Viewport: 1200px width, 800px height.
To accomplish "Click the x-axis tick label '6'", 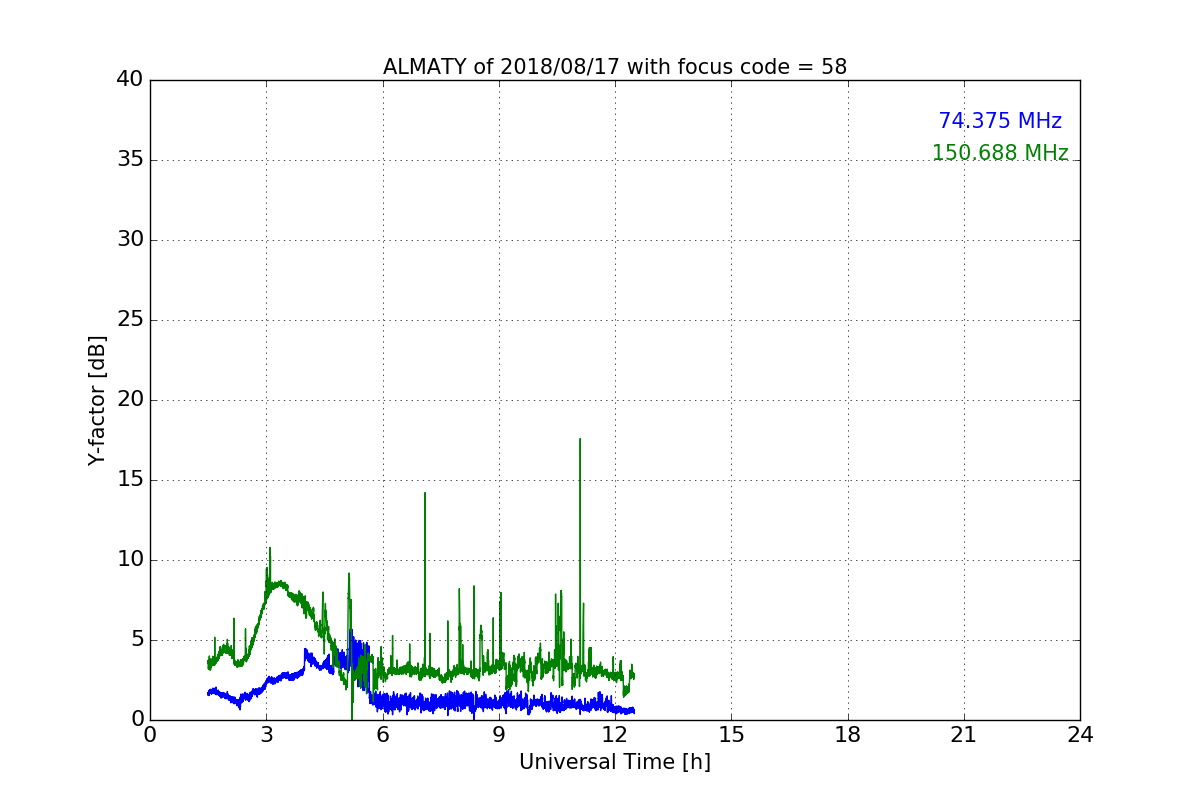I will point(383,734).
